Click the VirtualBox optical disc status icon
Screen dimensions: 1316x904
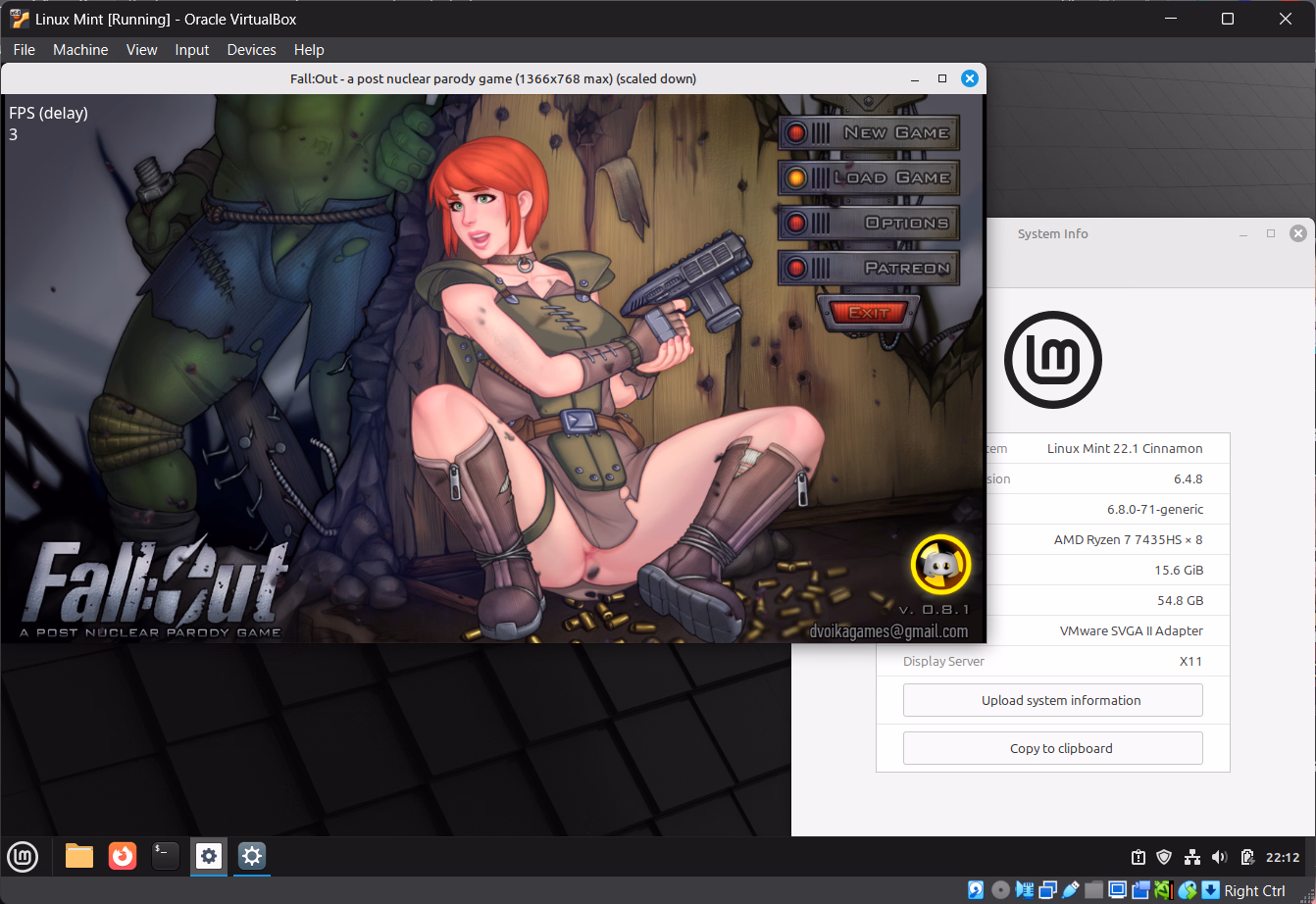[x=1000, y=890]
